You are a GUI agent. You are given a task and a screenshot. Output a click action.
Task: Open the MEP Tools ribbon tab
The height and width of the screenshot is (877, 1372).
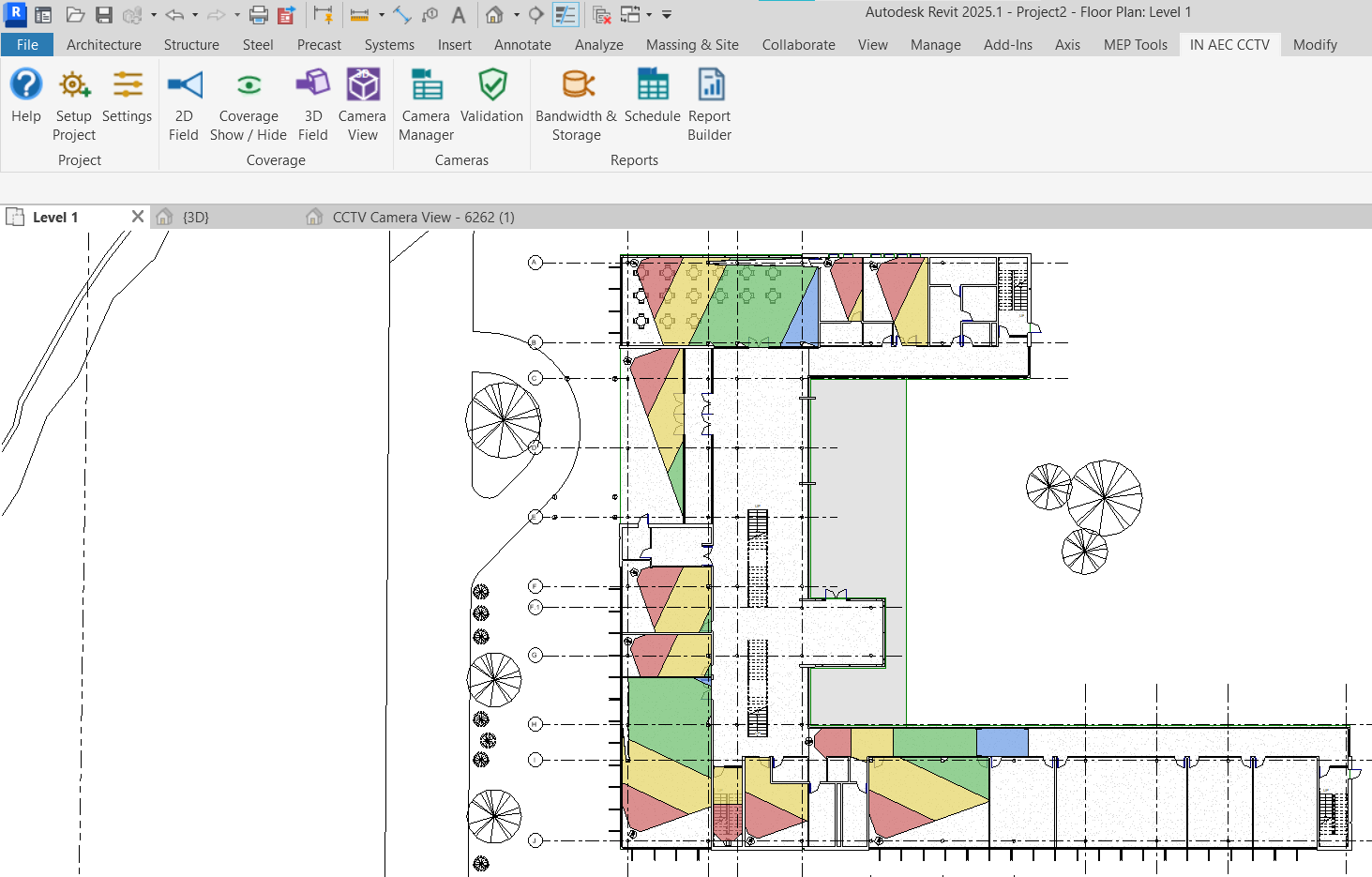tap(1136, 45)
